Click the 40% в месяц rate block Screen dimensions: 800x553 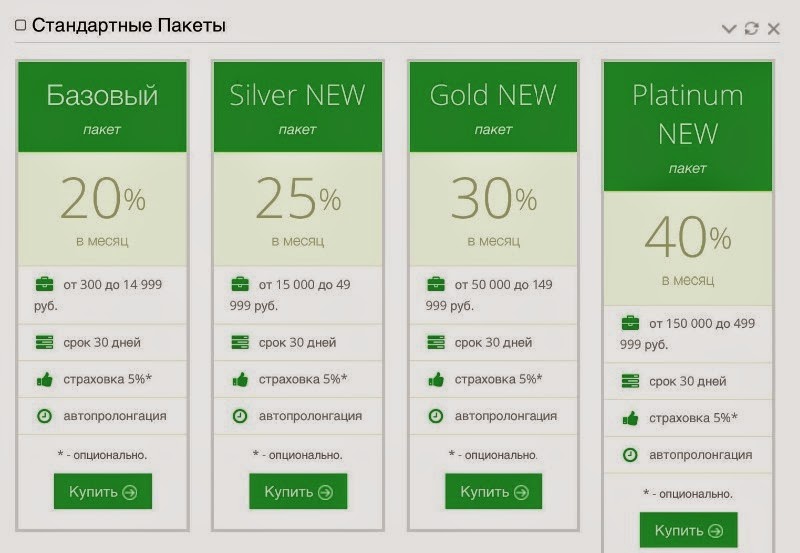(688, 248)
